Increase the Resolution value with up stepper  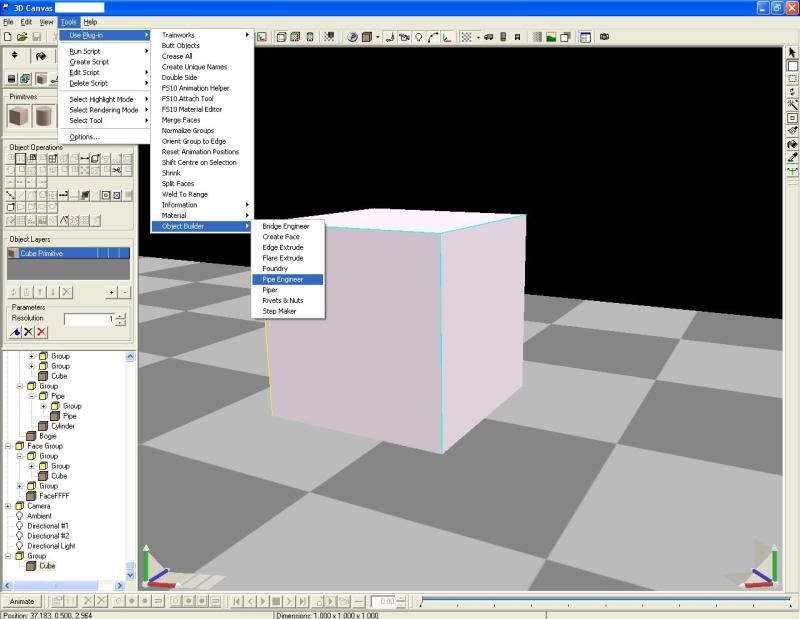[x=120, y=315]
